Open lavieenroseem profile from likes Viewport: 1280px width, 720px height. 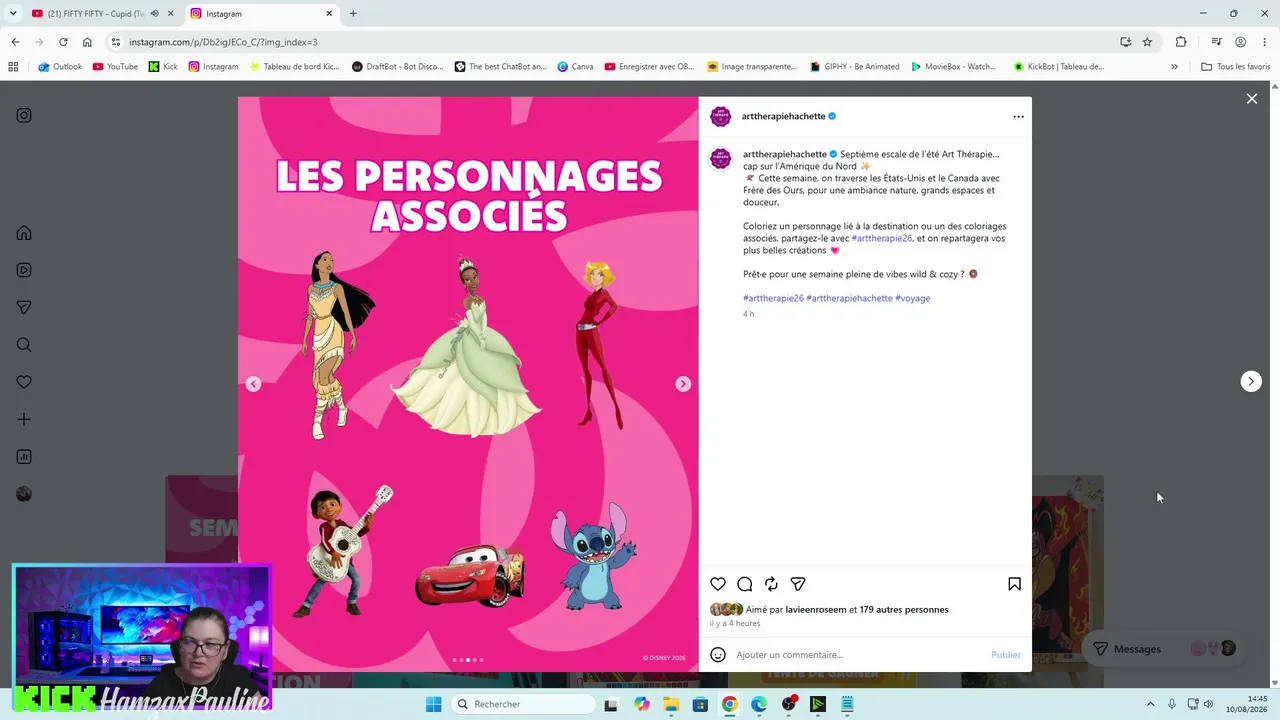click(x=816, y=609)
